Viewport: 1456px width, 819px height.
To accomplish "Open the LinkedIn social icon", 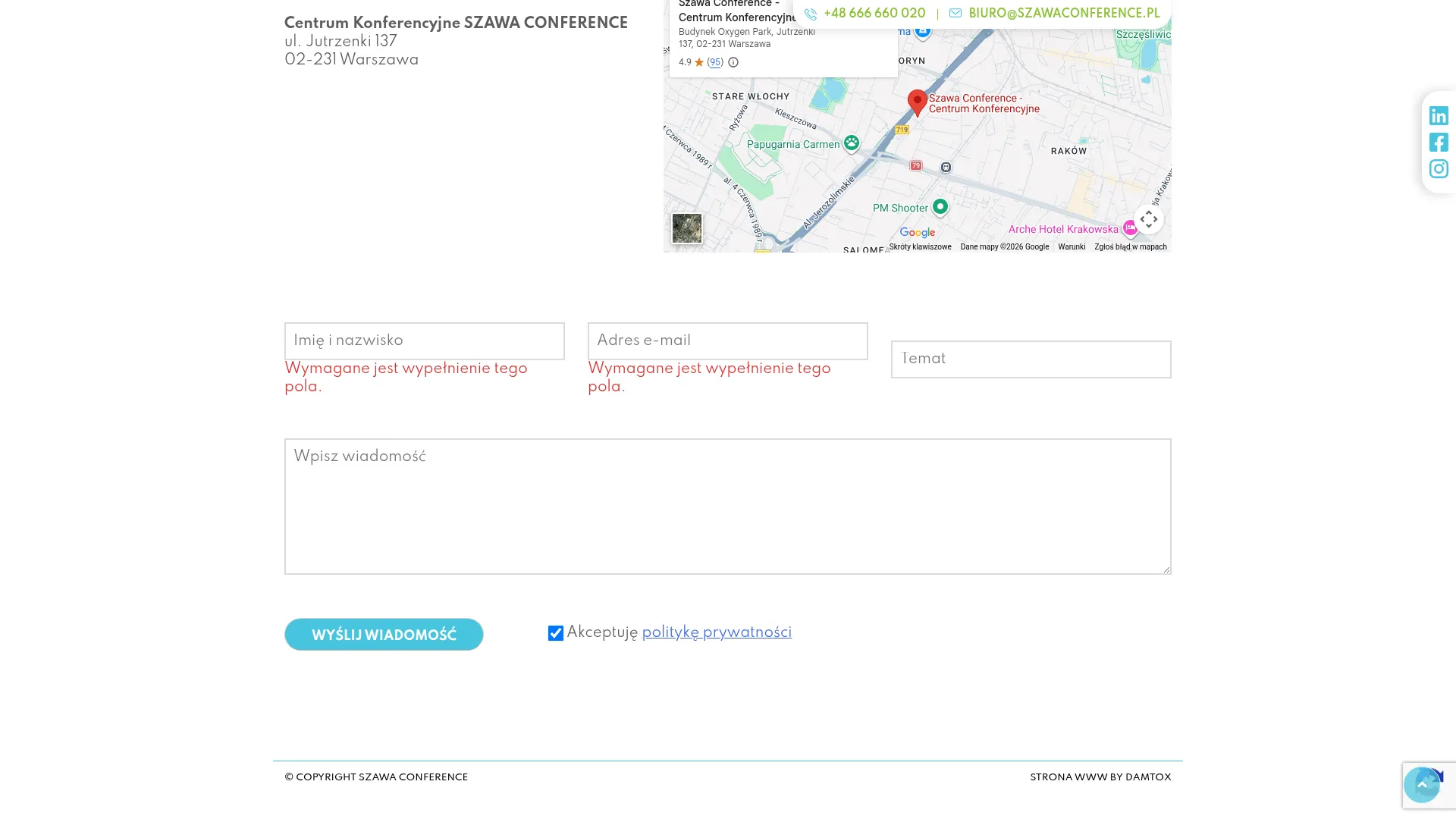I will [x=1439, y=115].
